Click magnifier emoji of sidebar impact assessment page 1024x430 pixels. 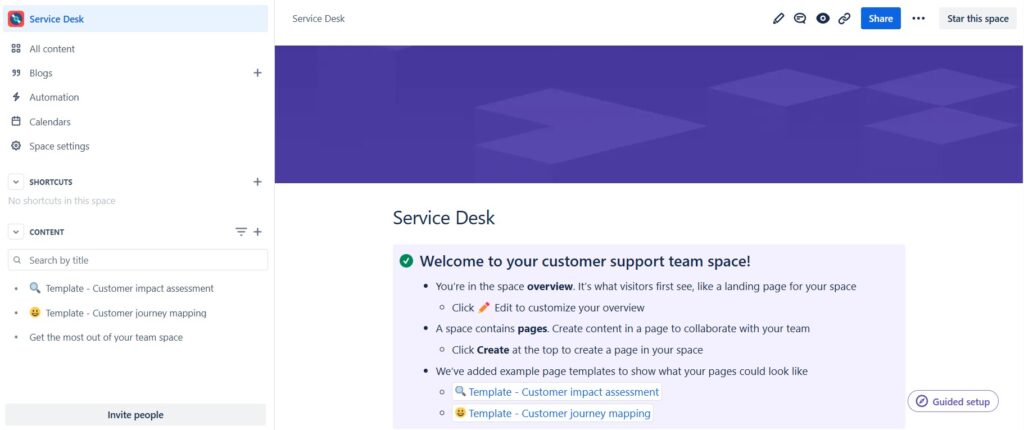point(35,288)
